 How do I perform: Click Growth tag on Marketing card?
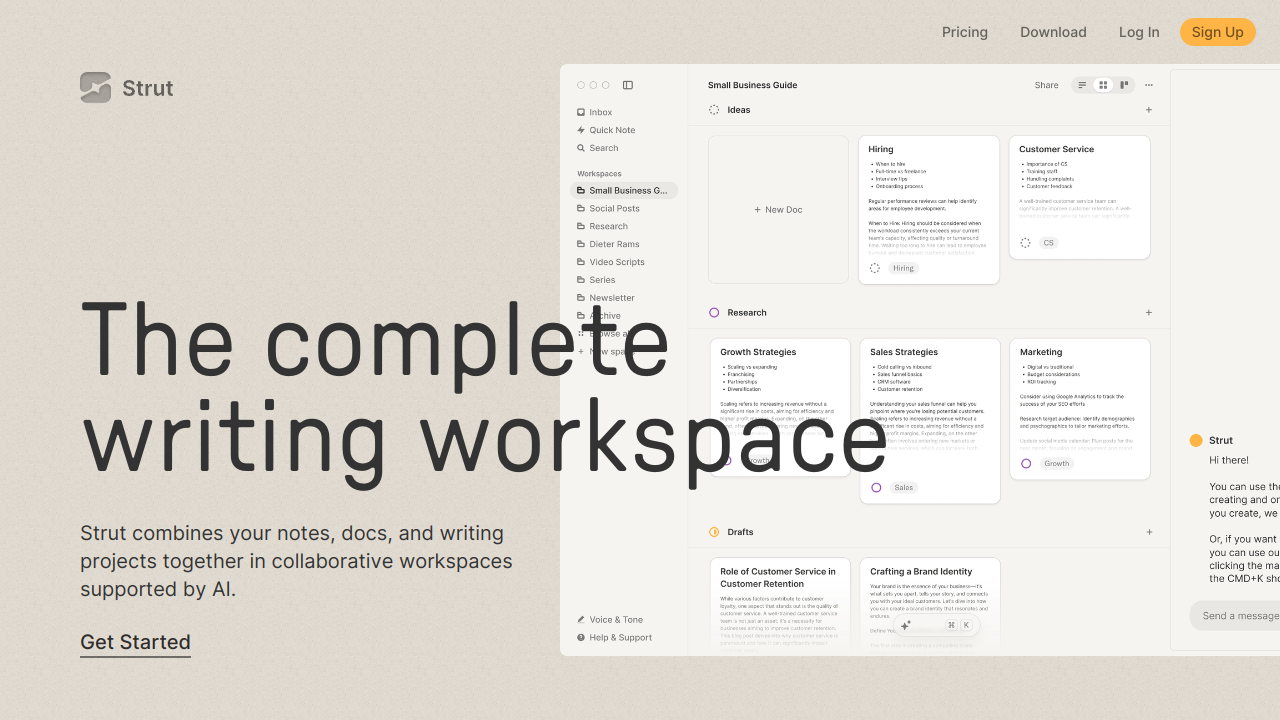(1057, 464)
